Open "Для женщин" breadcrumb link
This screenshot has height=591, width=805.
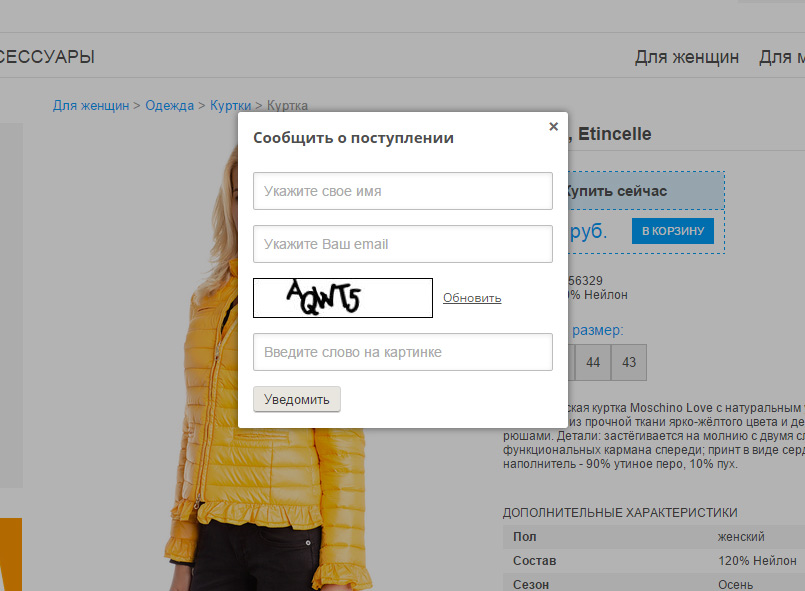coord(91,105)
